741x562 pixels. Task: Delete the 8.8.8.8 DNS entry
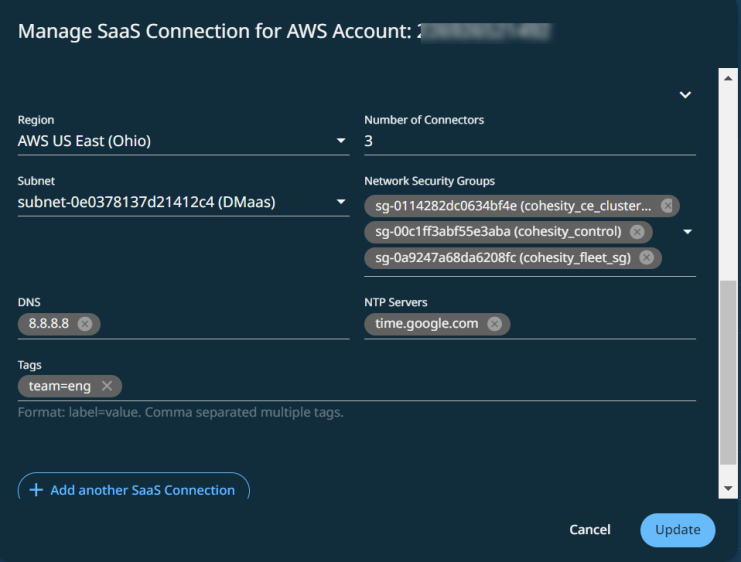85,324
